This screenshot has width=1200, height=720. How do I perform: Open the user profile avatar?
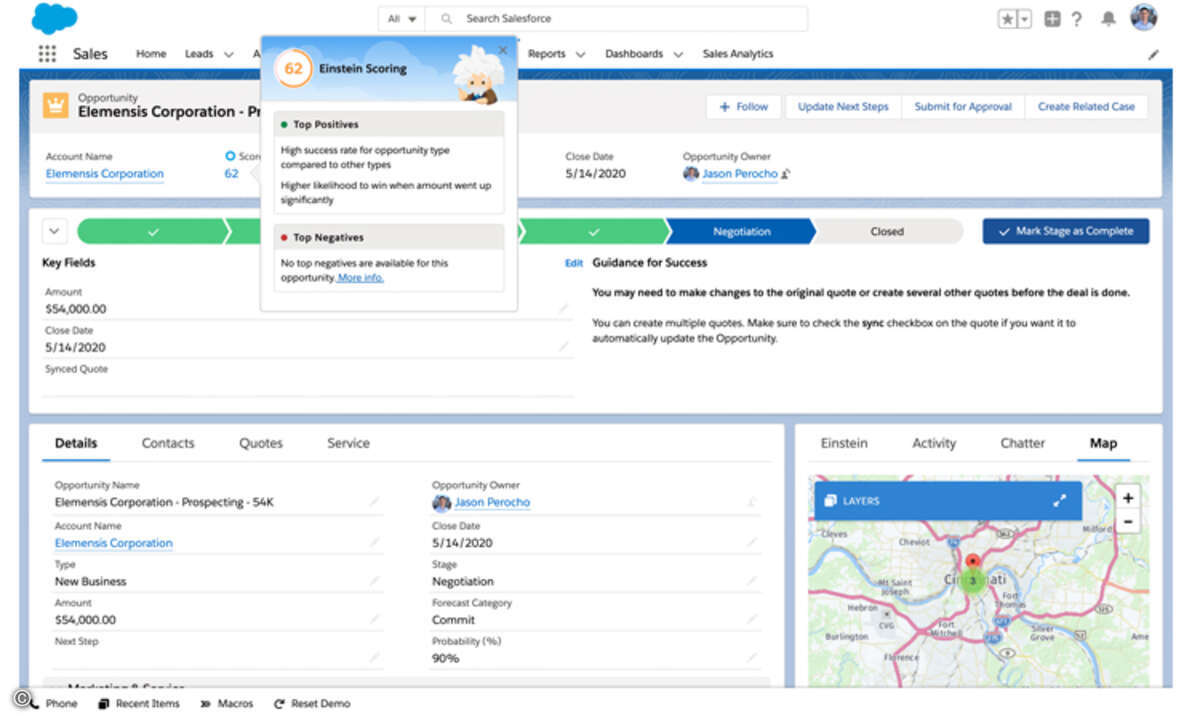[1143, 18]
